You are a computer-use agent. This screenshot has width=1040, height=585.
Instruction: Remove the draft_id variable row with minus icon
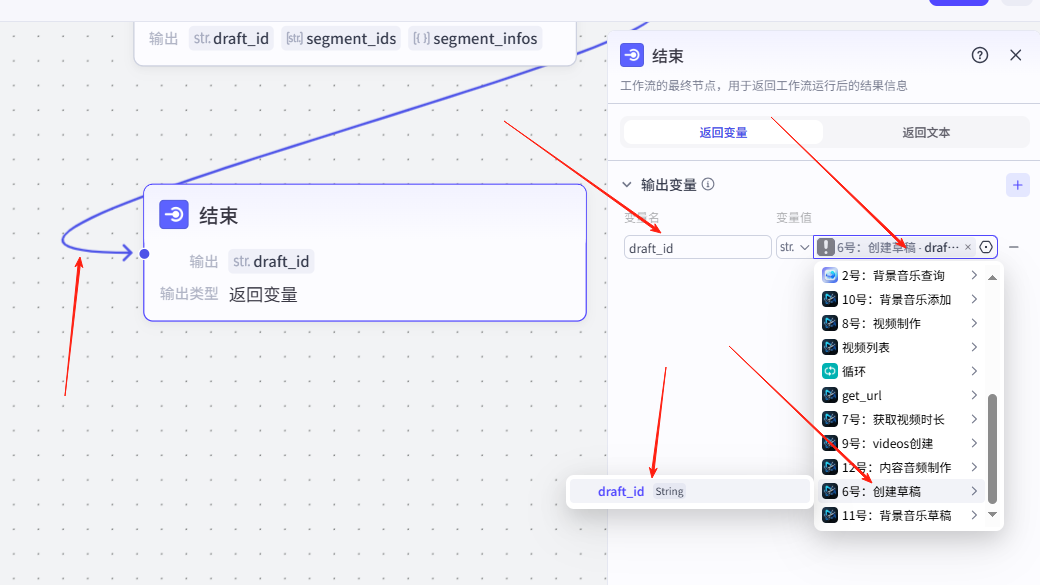[x=1014, y=247]
